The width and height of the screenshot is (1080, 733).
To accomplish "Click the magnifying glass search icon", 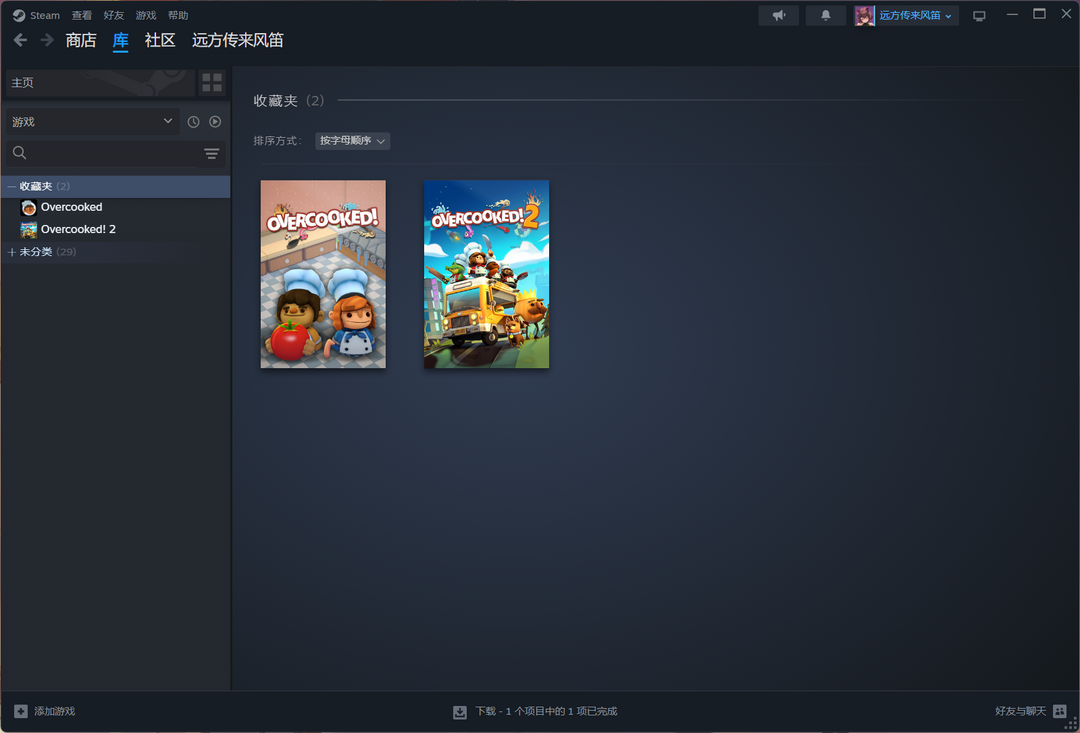I will pos(19,153).
